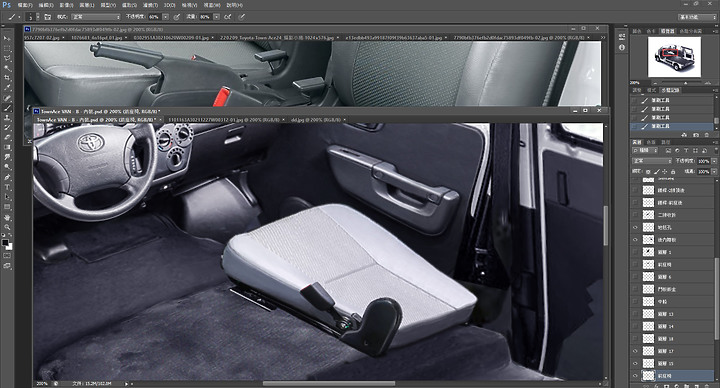Show layer 圖層 13
This screenshot has width=720, height=388.
click(636, 314)
